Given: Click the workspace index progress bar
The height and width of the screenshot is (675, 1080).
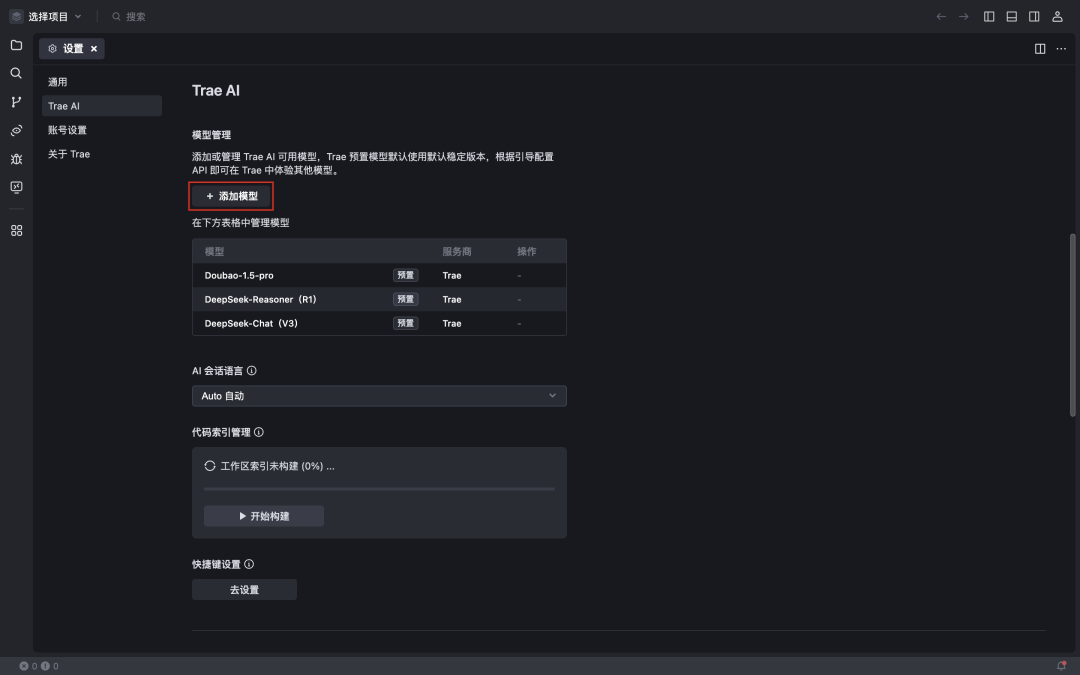Looking at the screenshot, I should click(x=379, y=489).
